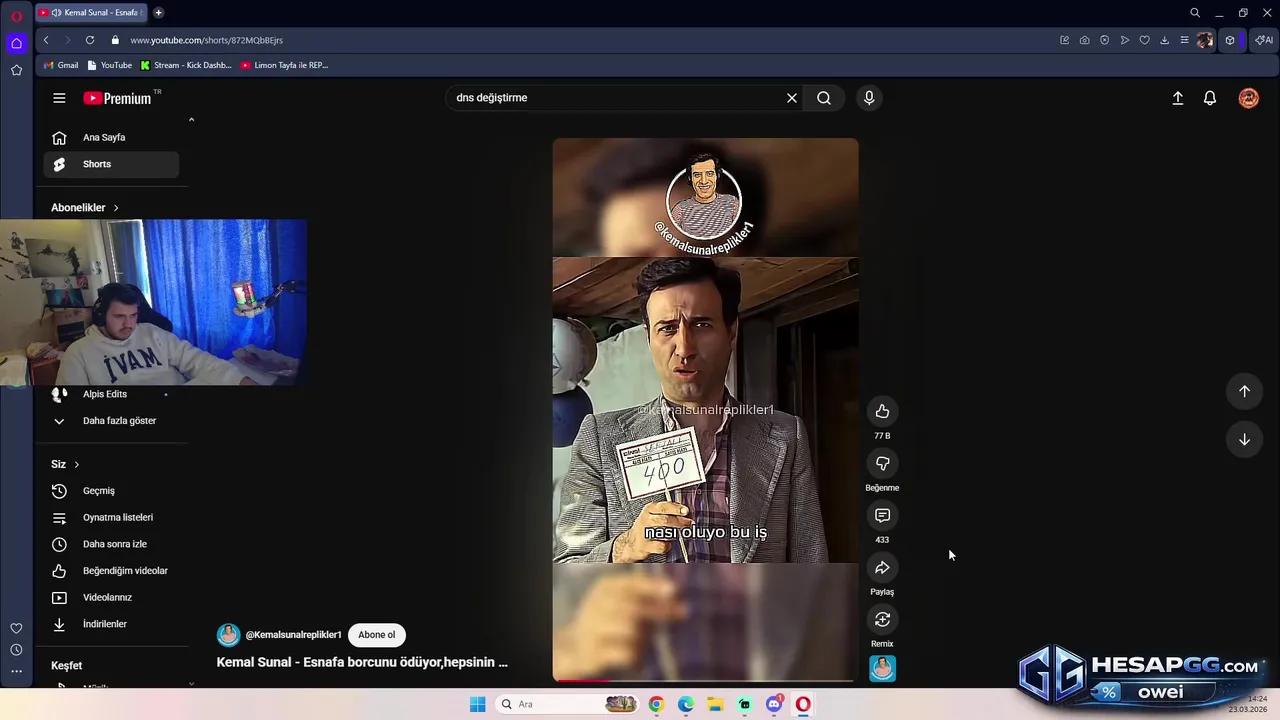Dislike the Short via Beğenme button

pos(882,463)
